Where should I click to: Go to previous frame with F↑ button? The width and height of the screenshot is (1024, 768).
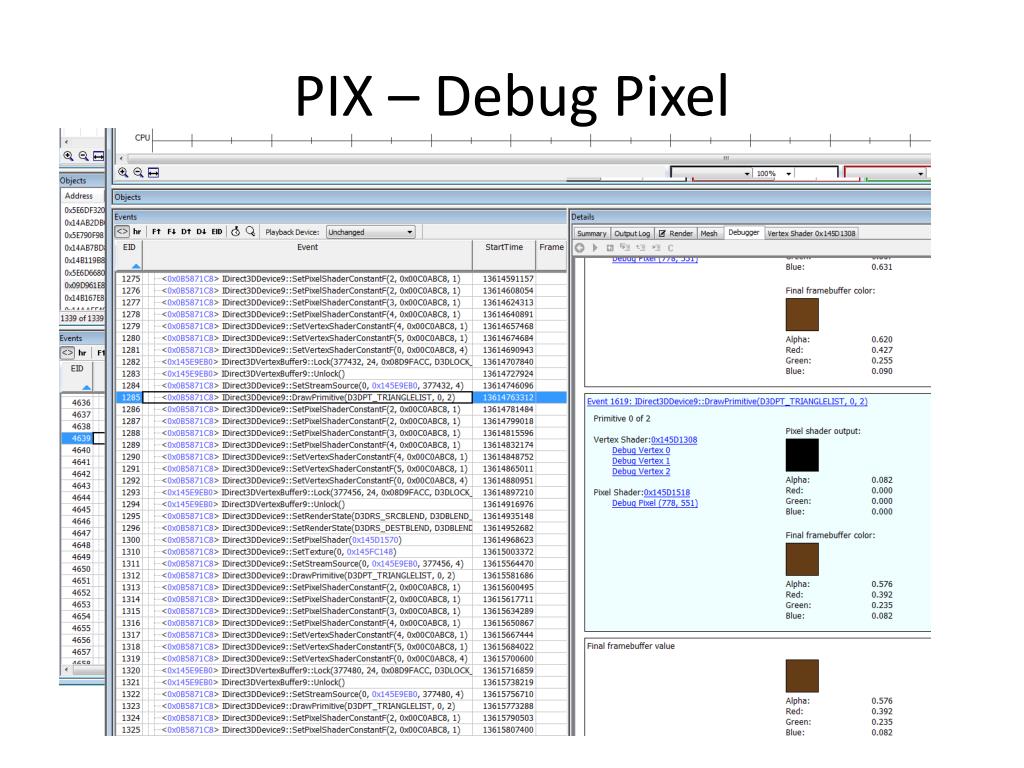(x=156, y=232)
